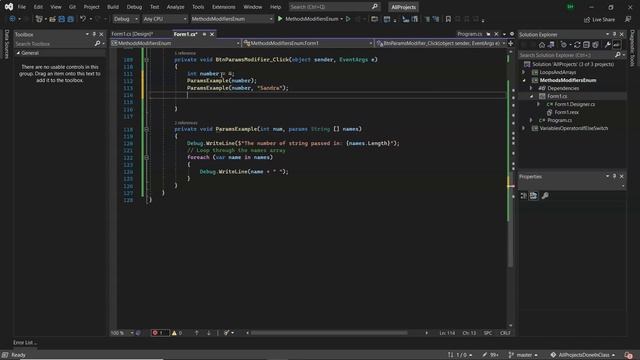Click Toolbox search magnifier icon
The width and height of the screenshot is (640, 360).
(97, 44)
